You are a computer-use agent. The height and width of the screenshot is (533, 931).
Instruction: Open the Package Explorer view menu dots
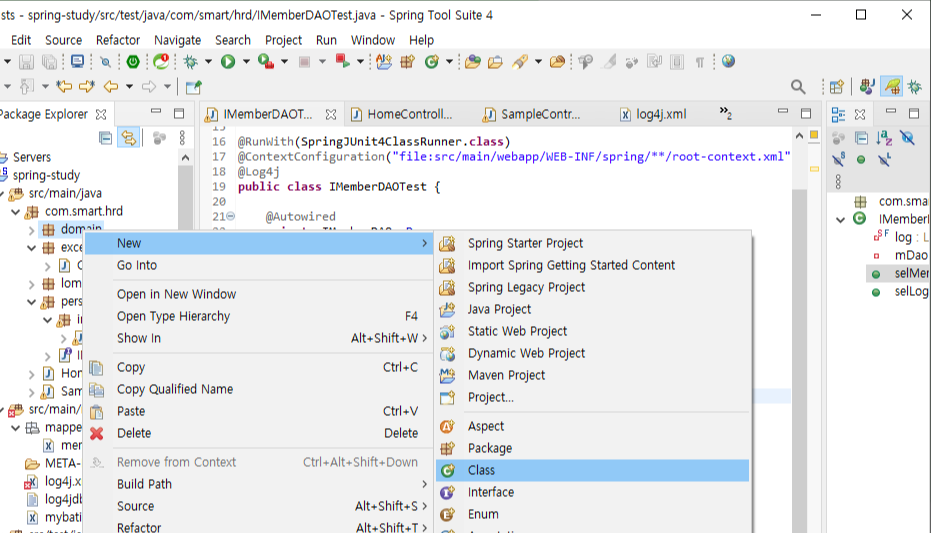click(x=182, y=138)
